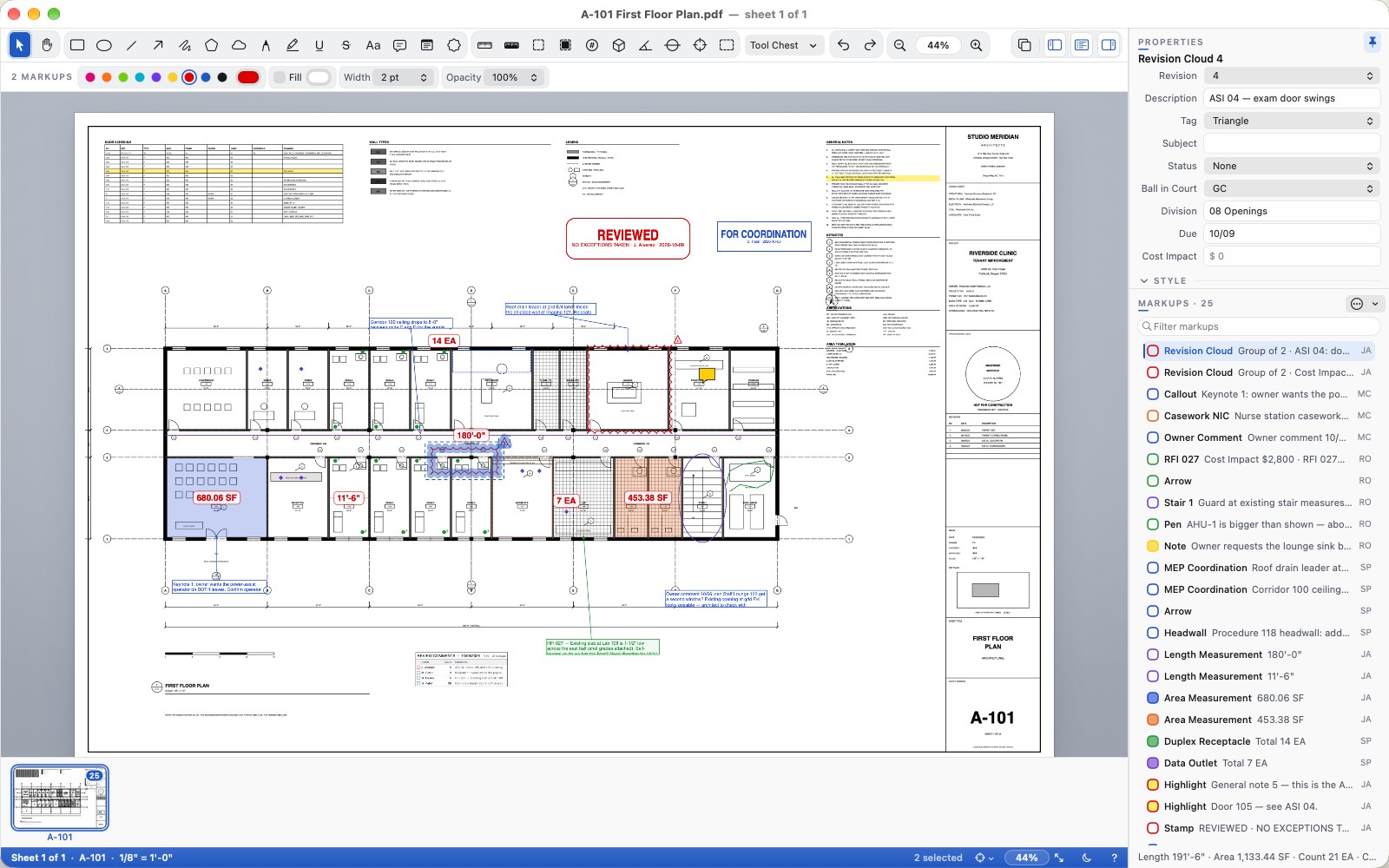Select the Headwall Procedure 118 markup row
1389x868 pixels.
(1260, 633)
